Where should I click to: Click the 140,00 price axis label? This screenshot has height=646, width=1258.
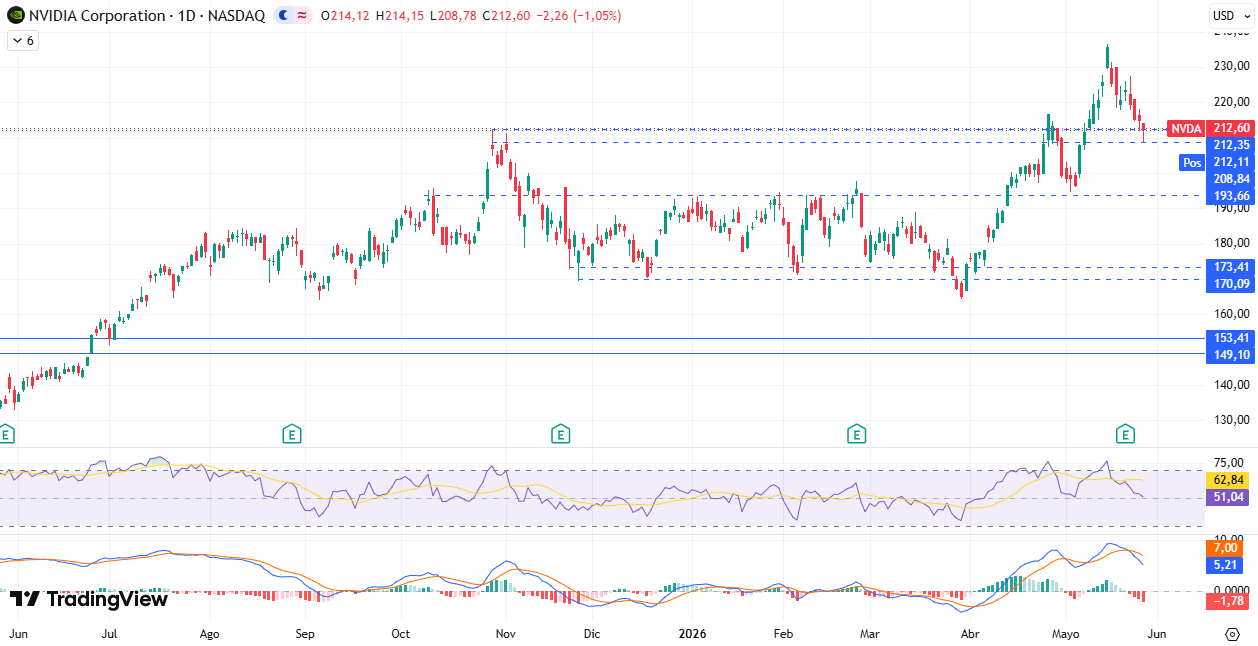1230,385
